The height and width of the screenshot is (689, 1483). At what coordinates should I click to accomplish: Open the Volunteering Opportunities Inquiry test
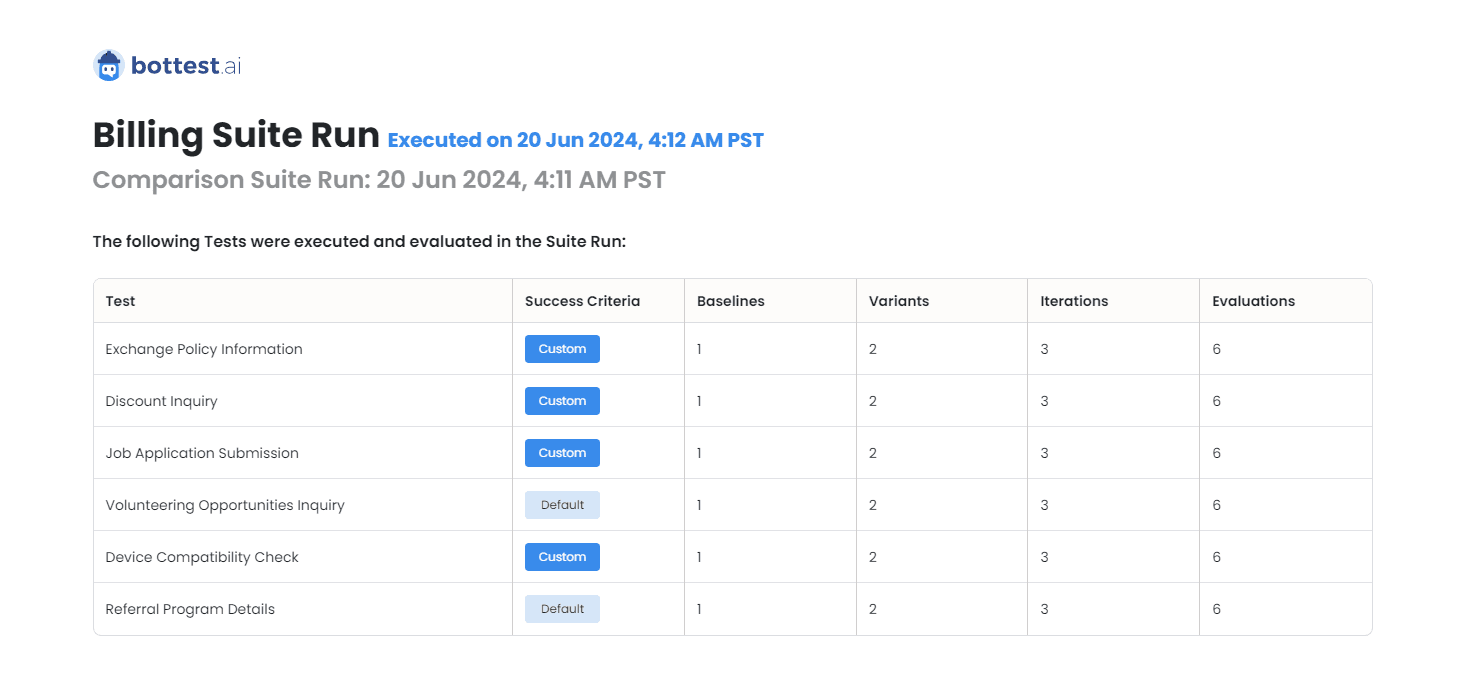point(225,505)
